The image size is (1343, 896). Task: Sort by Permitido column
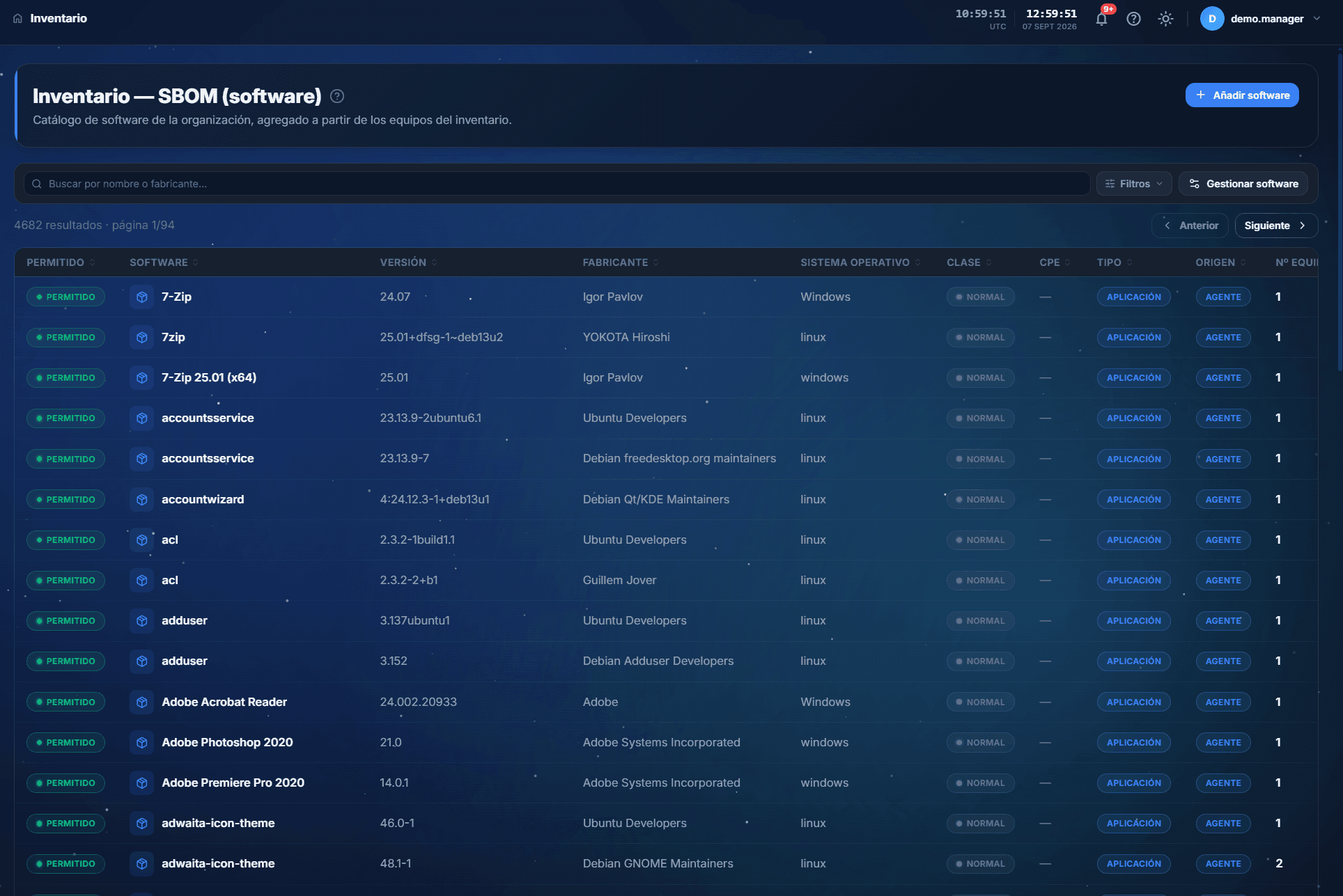click(x=61, y=262)
